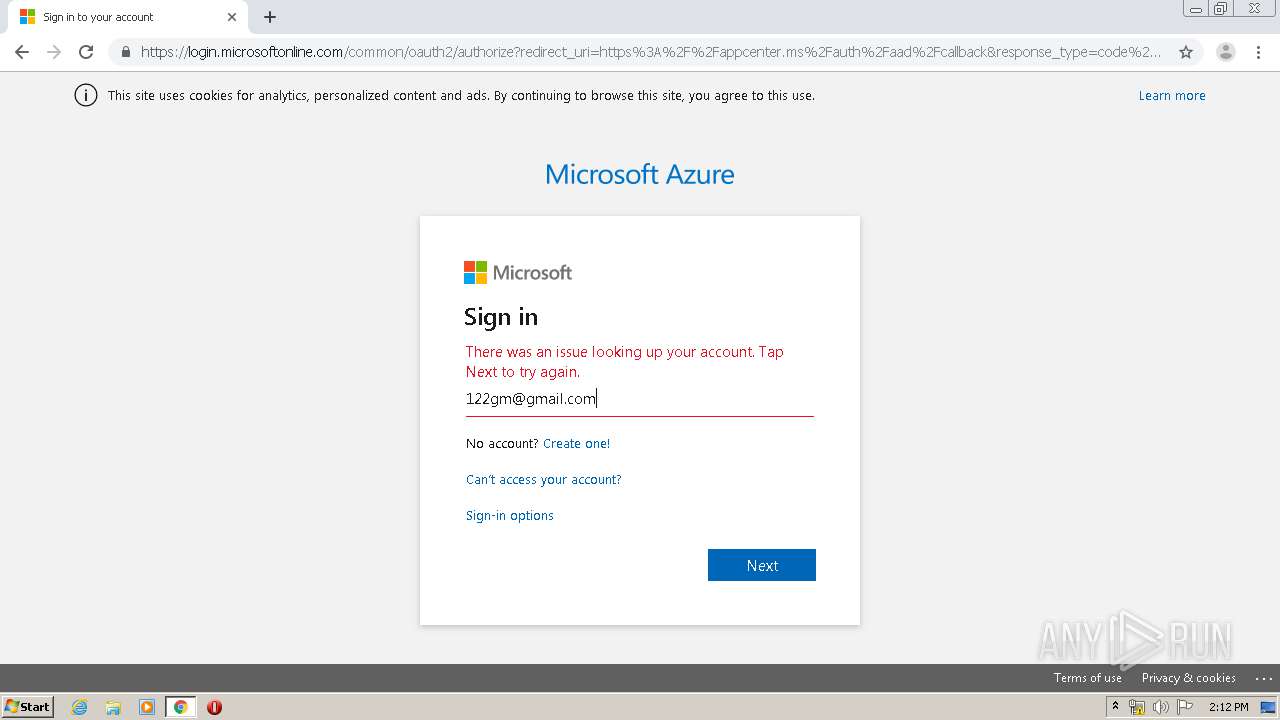Open the Chrome profile avatar icon

1226,52
